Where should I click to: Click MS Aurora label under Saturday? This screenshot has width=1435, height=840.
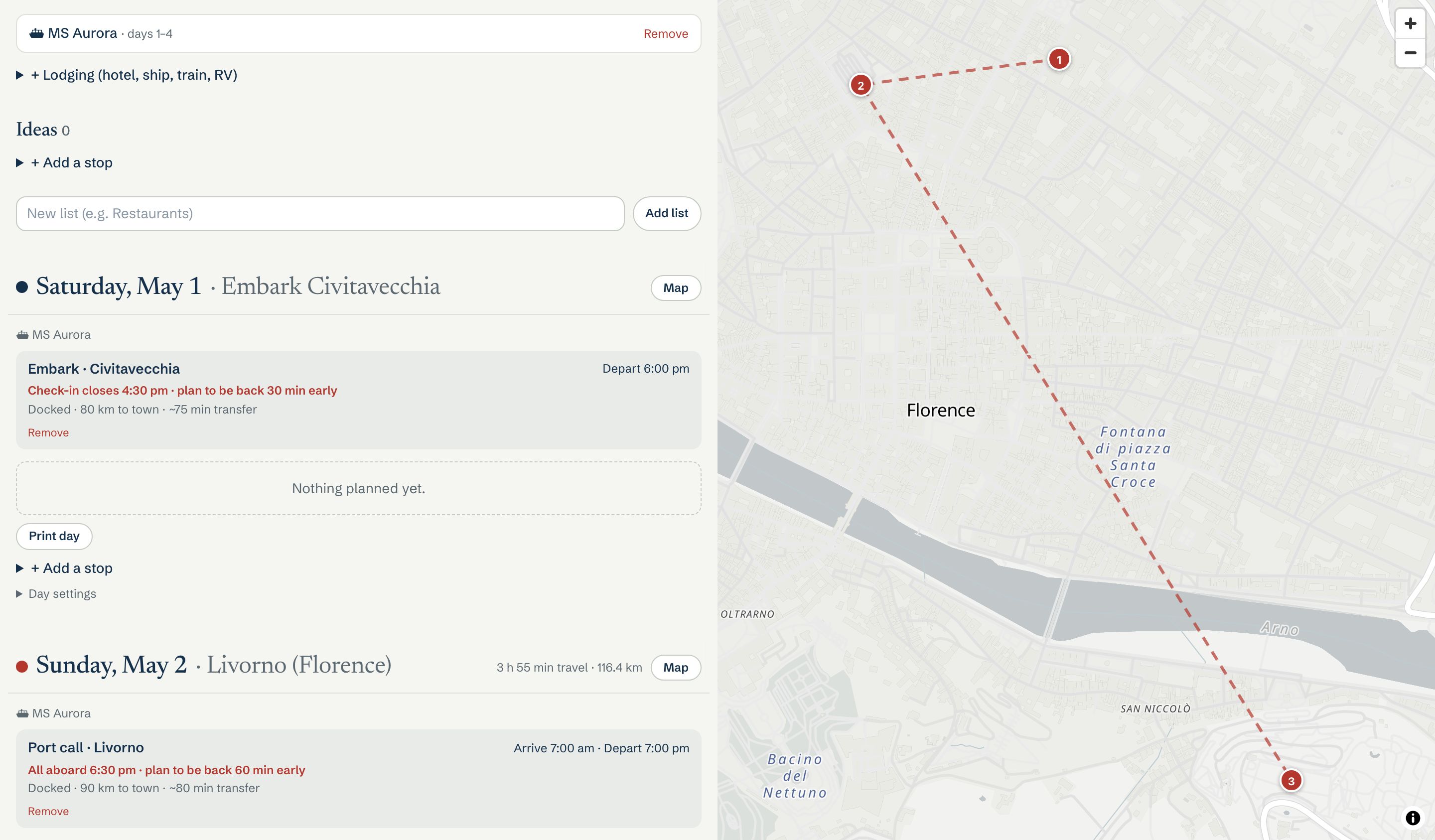pyautogui.click(x=61, y=335)
